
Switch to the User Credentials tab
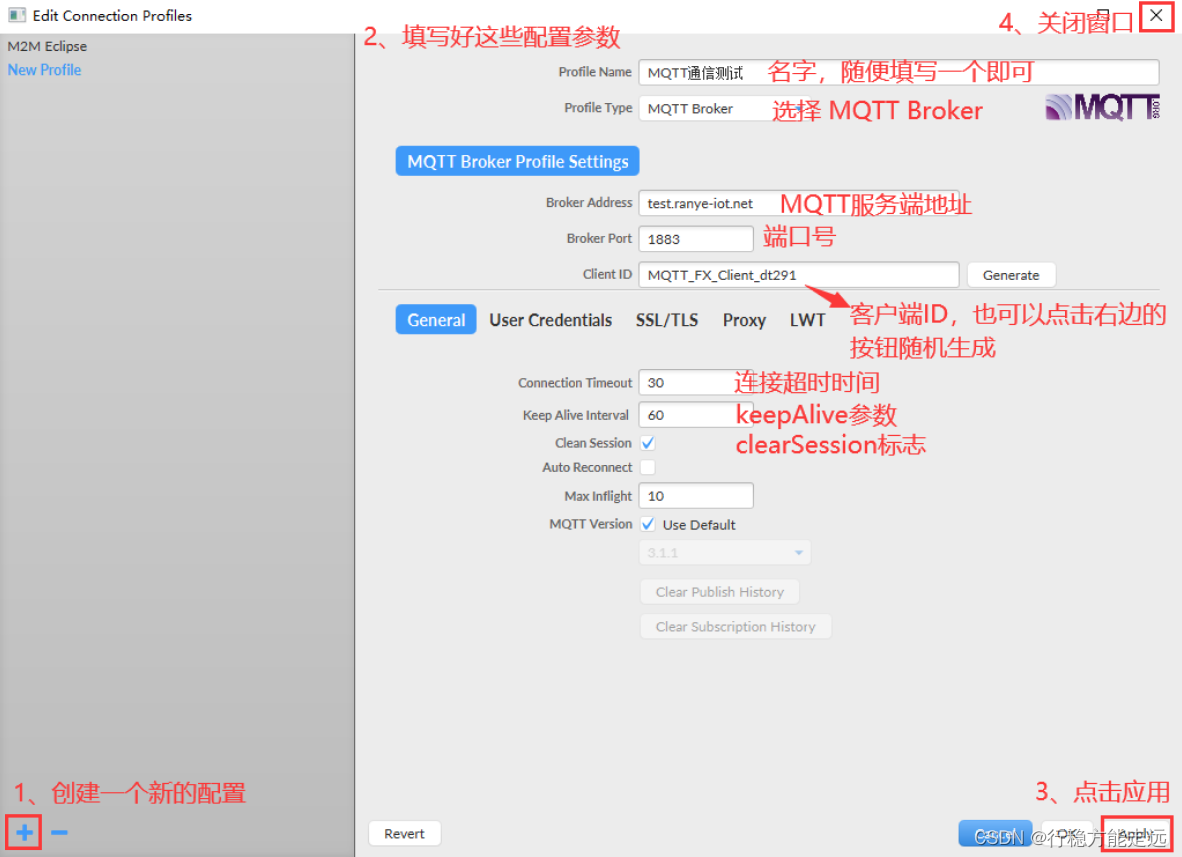click(551, 320)
